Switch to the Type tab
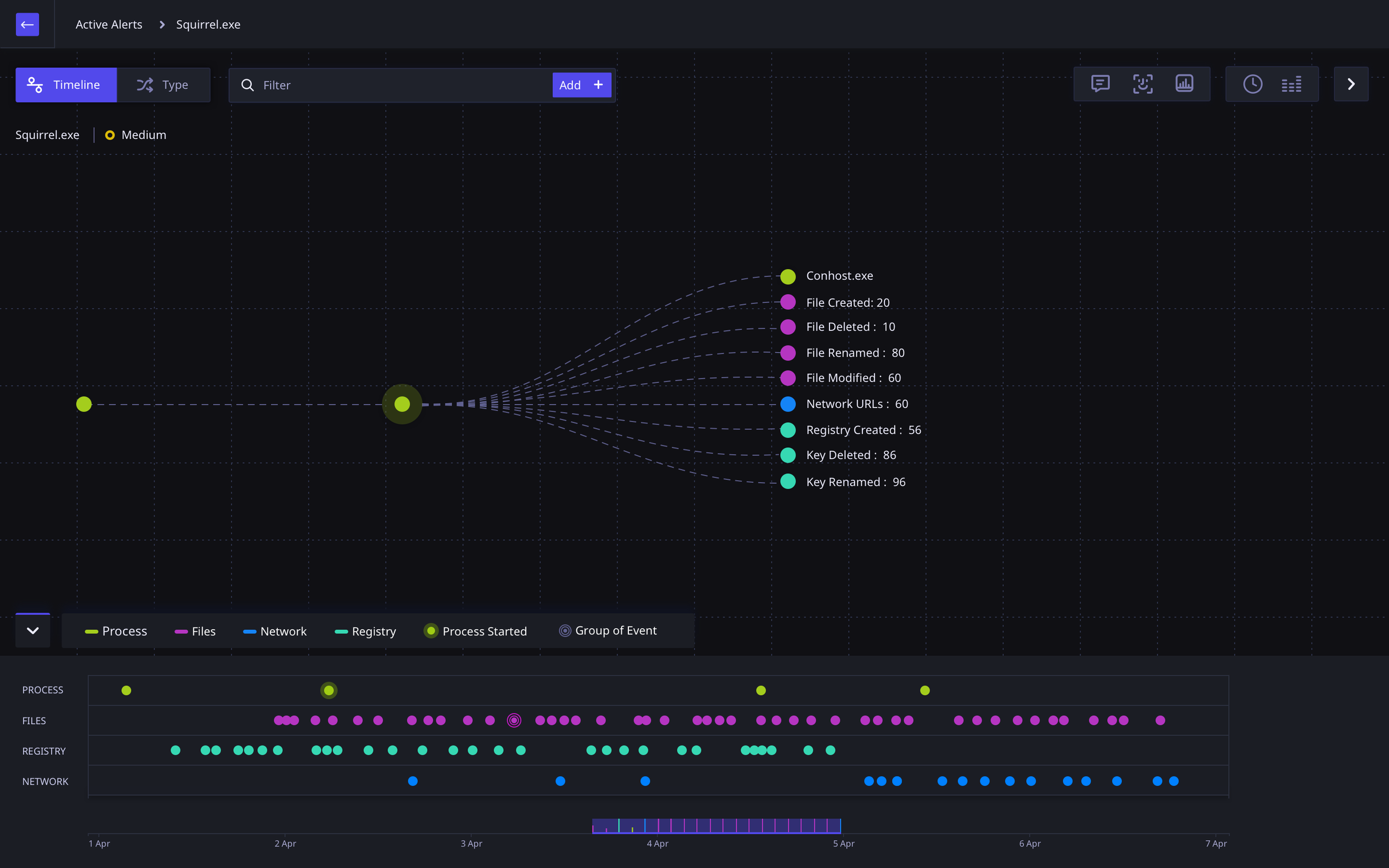The height and width of the screenshot is (868, 1389). pos(163,85)
